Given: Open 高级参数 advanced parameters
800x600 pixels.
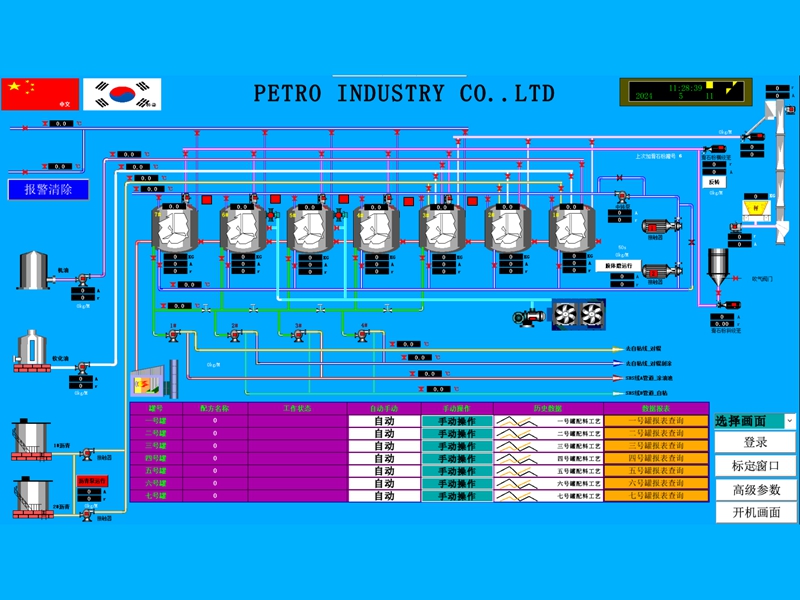Looking at the screenshot, I should click(756, 489).
